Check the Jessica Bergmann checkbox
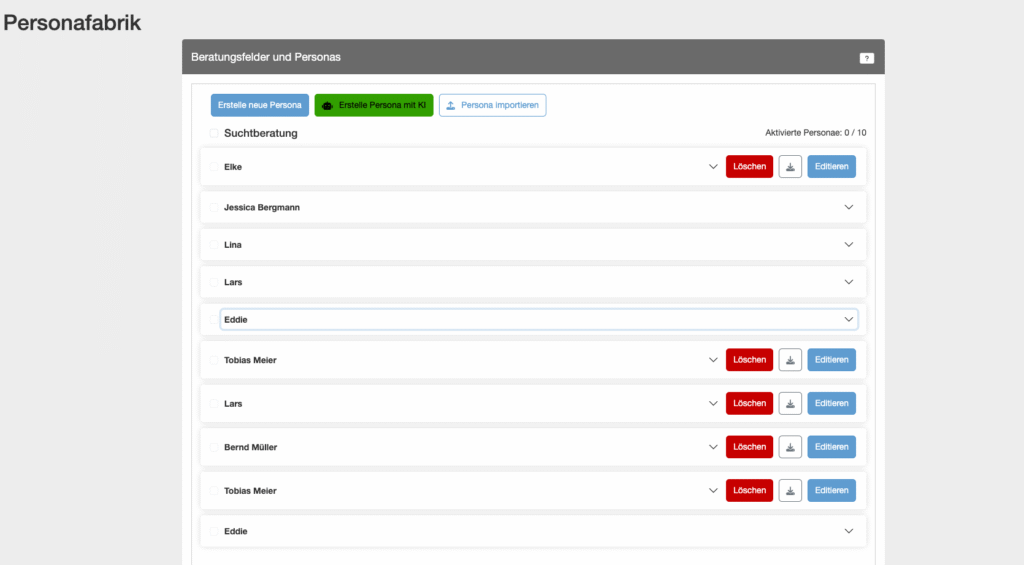 pos(214,207)
